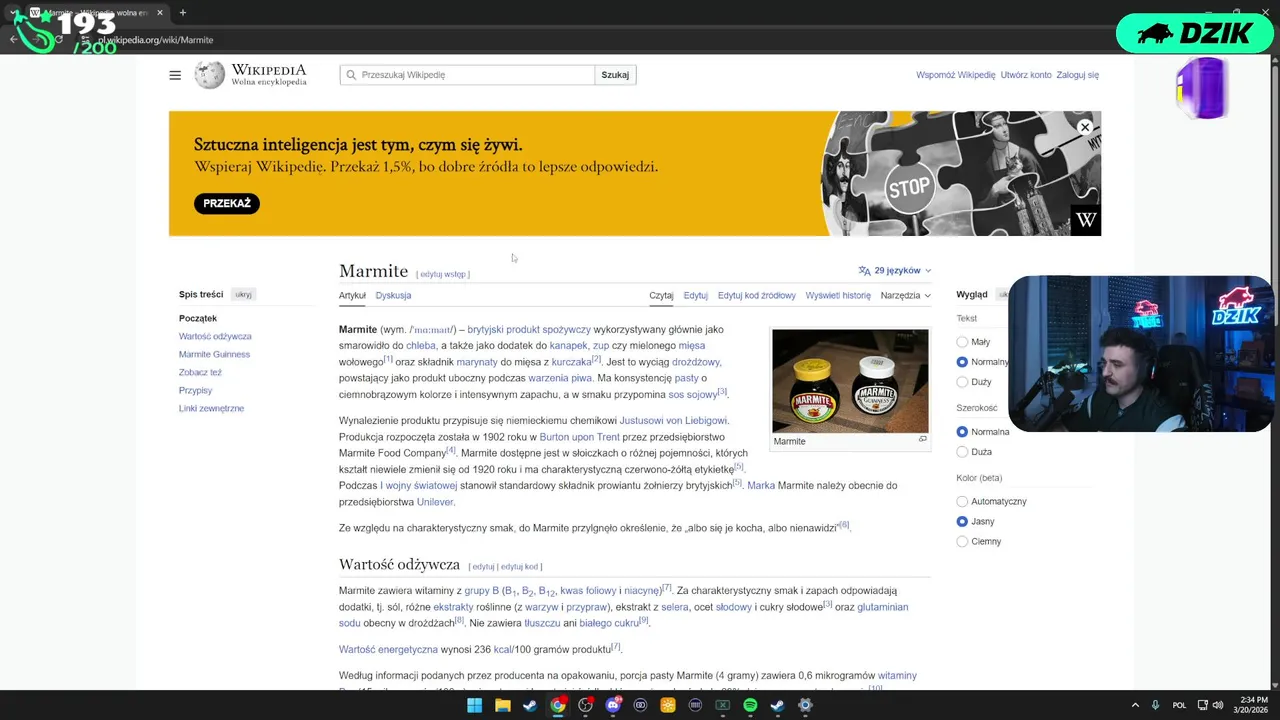Click the Wikipedia globe logo
The width and height of the screenshot is (1280, 720).
click(x=209, y=75)
